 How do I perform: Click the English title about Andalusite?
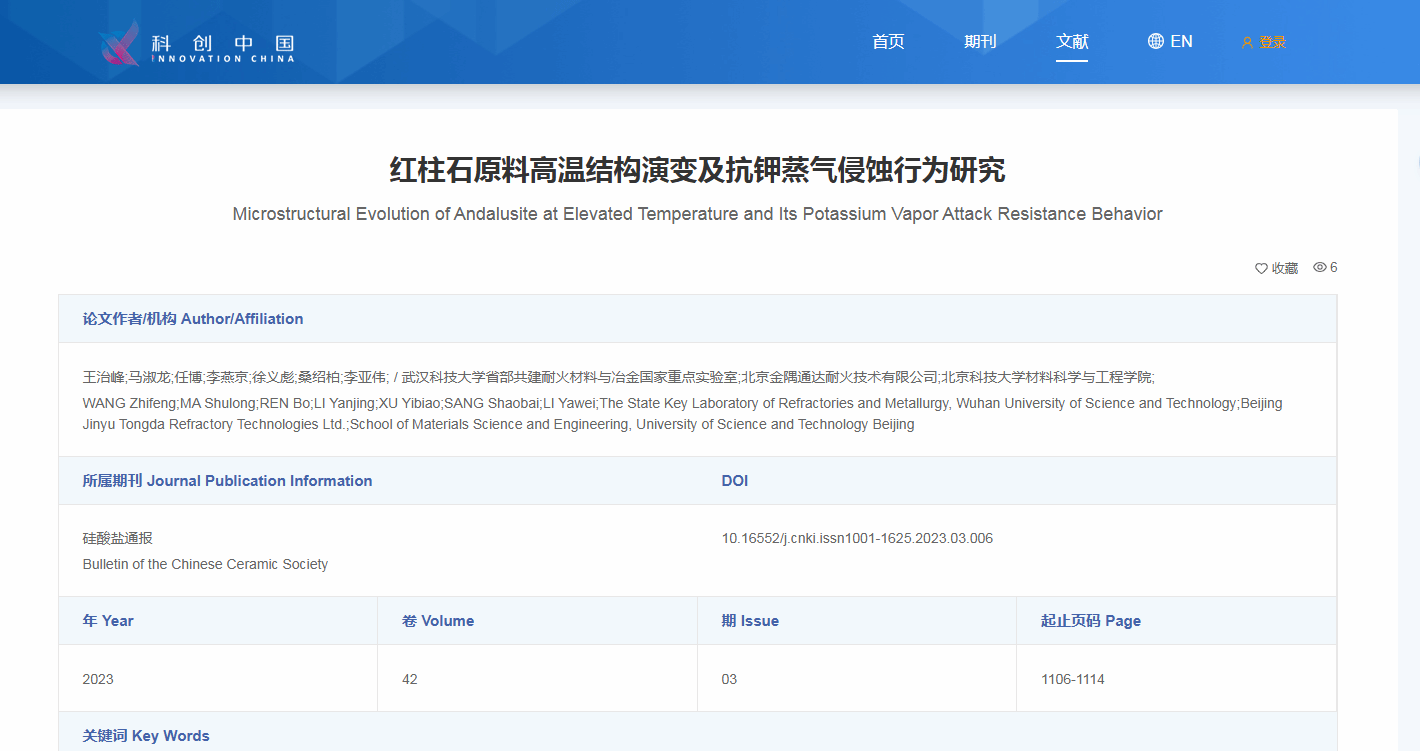(x=697, y=214)
